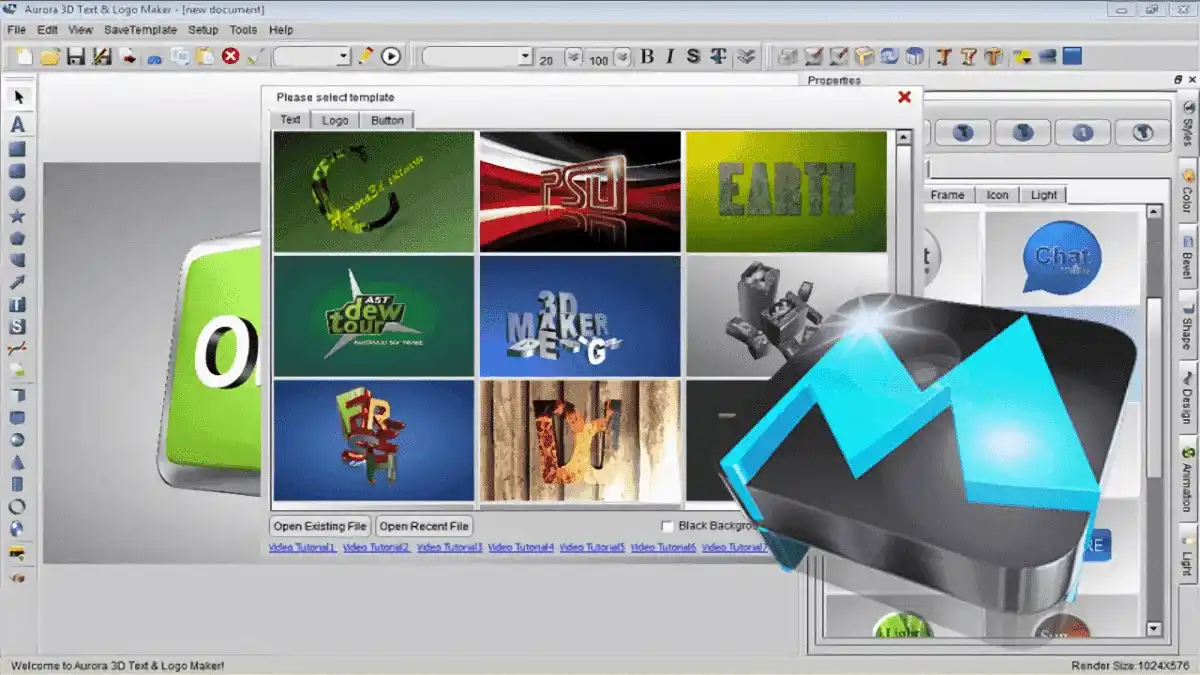
Task: Open the Bevel side tab
Action: [x=1187, y=255]
